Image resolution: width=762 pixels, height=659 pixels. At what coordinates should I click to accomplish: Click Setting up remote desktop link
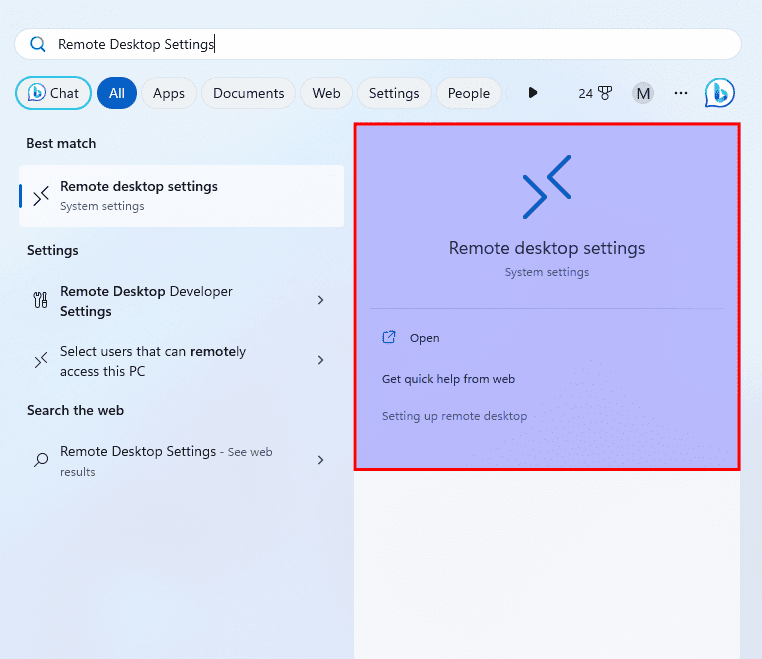click(x=454, y=416)
